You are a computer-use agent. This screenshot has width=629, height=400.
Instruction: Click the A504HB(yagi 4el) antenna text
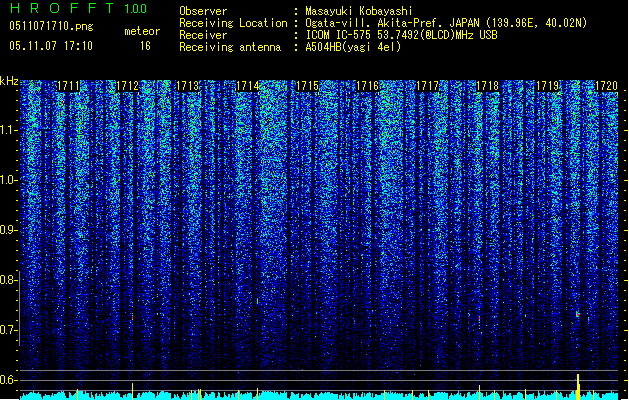(x=353, y=47)
